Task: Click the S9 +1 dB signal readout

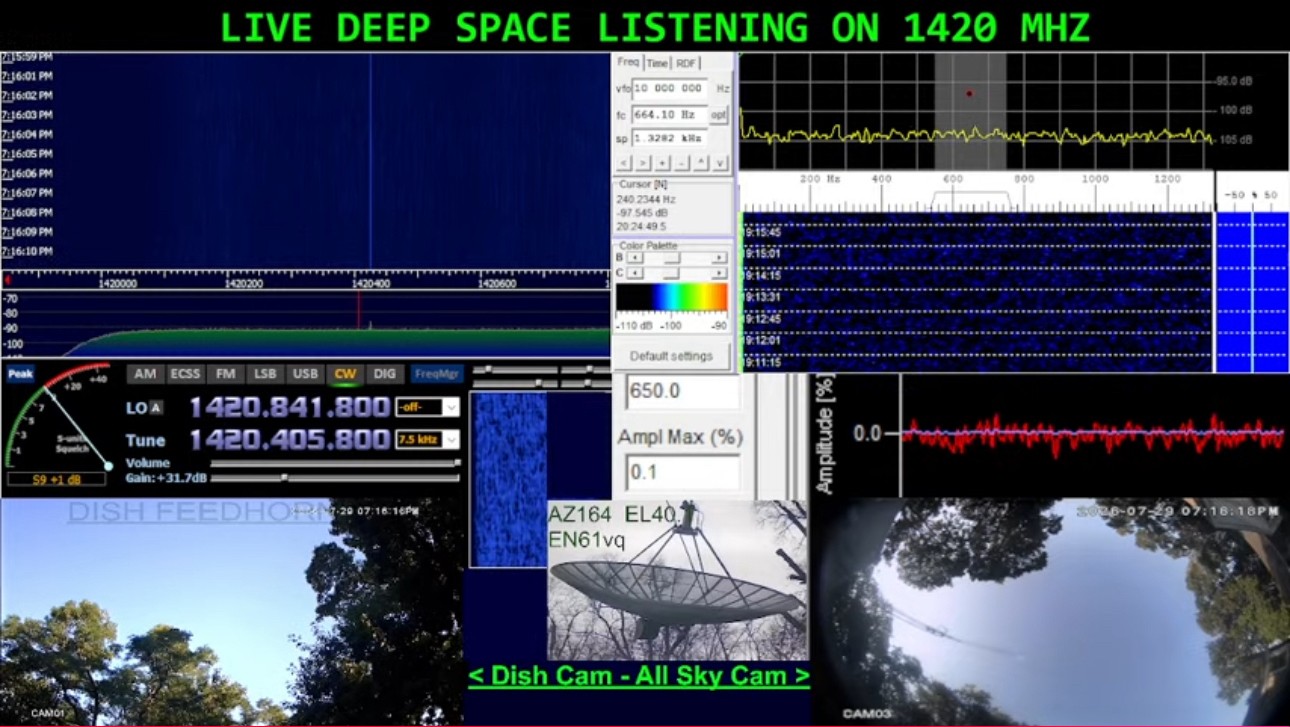Action: (x=56, y=480)
